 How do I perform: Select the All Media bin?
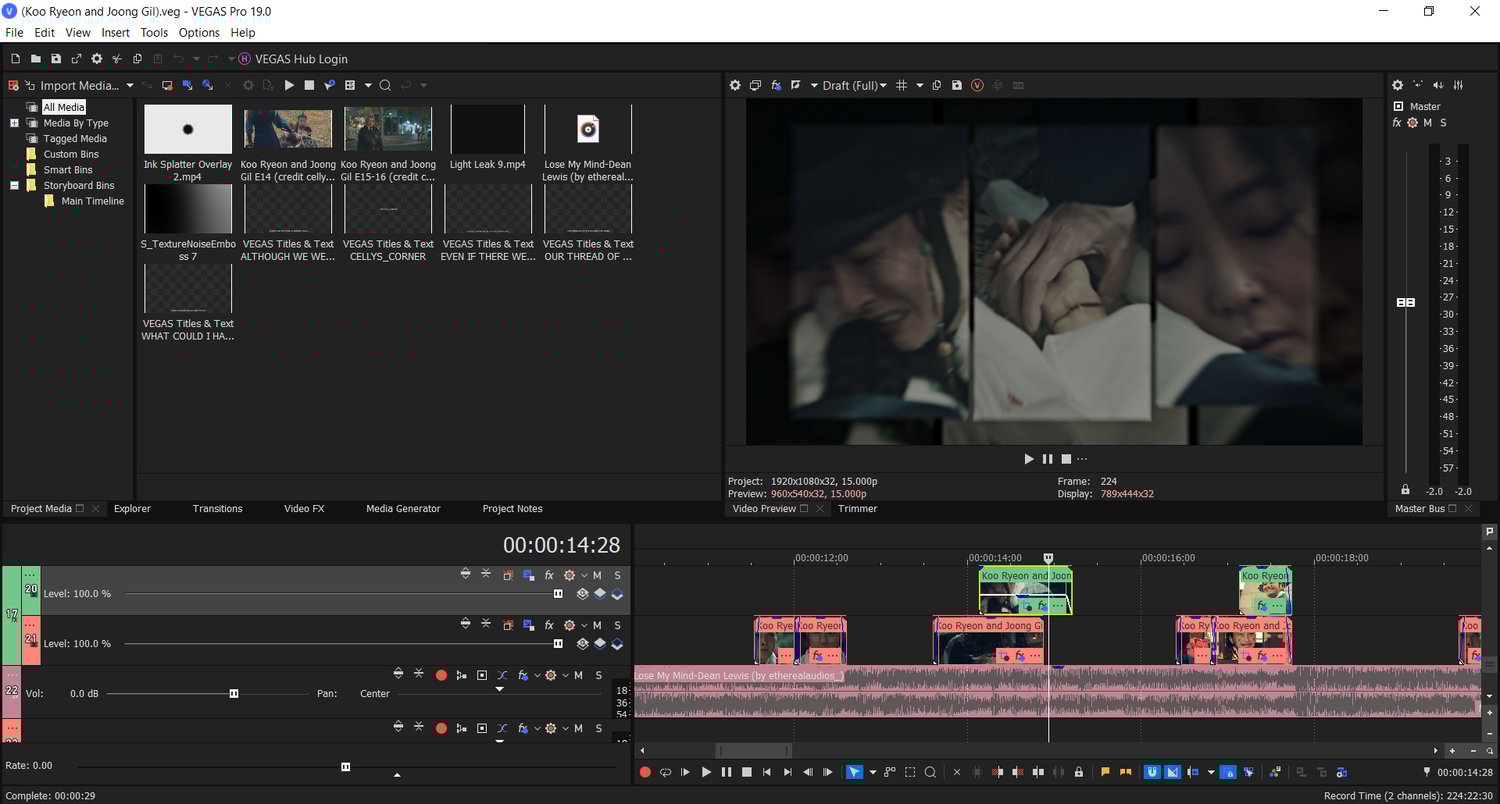pos(64,107)
